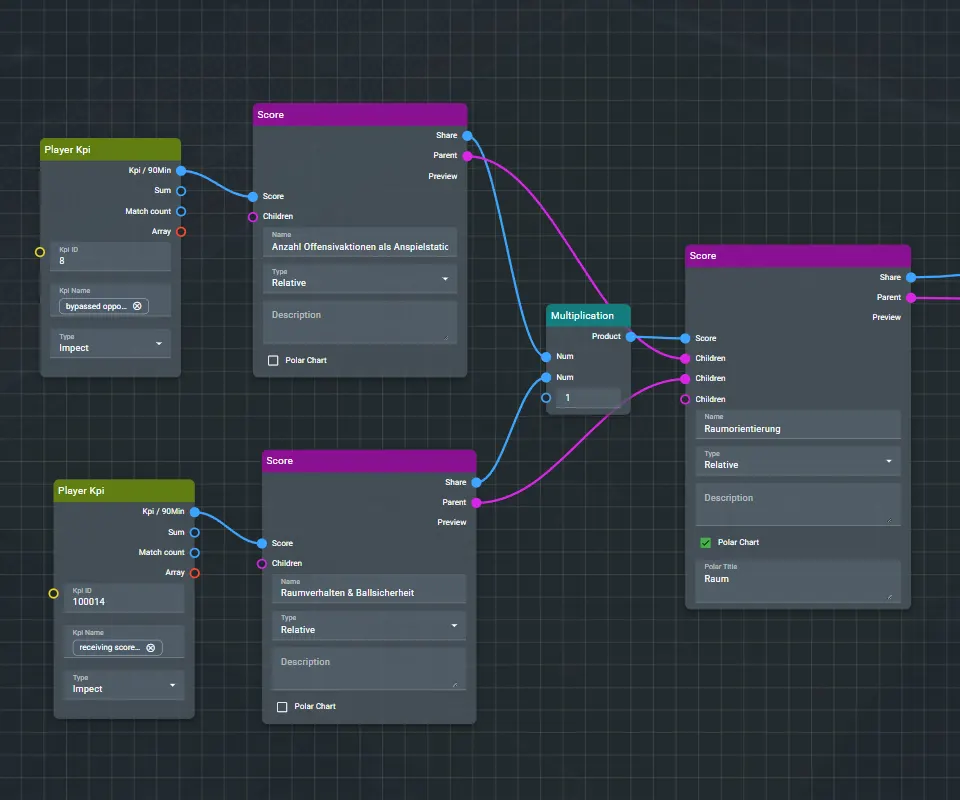This screenshot has width=960, height=800.
Task: Click Sum output port of bypassed oppo Player Kpi
Action: 181,191
